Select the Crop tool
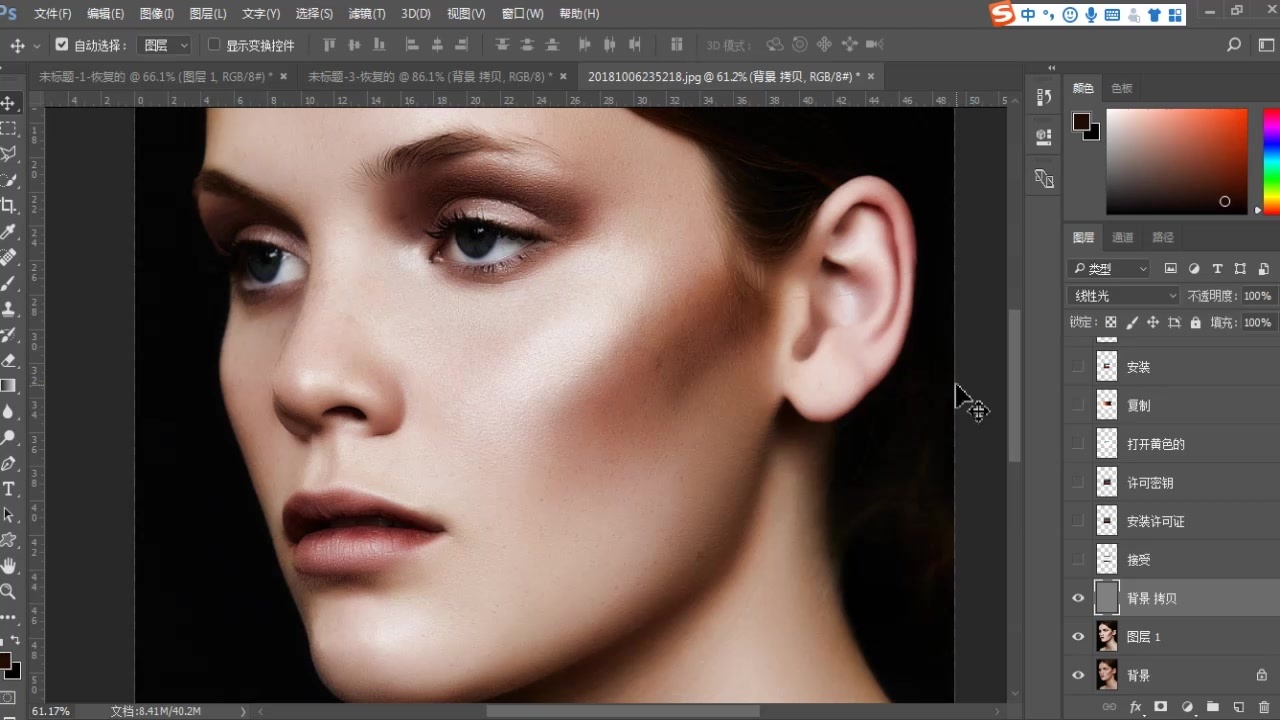This screenshot has width=1280, height=720. point(8,206)
